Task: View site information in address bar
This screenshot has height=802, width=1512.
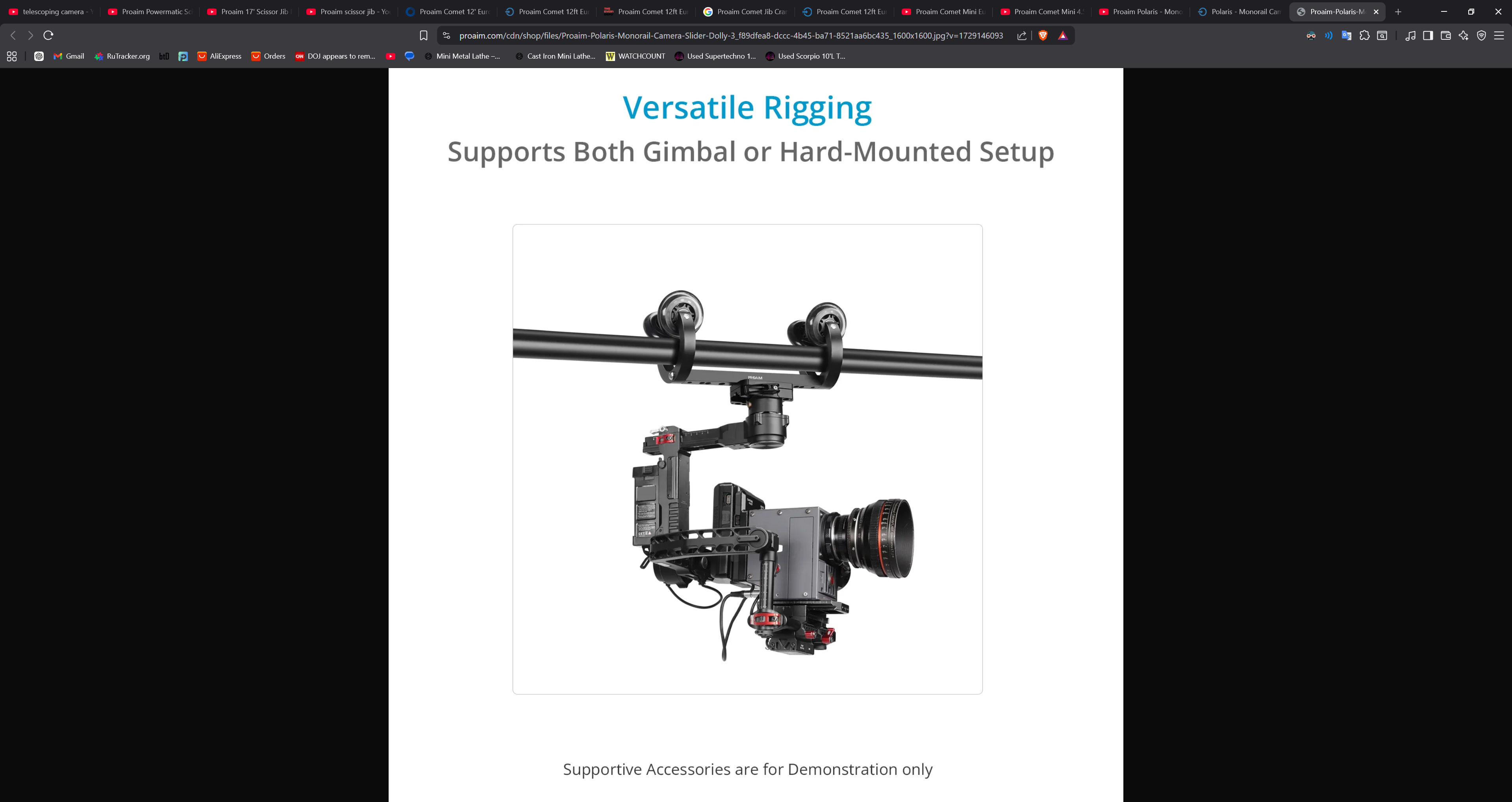Action: click(447, 36)
